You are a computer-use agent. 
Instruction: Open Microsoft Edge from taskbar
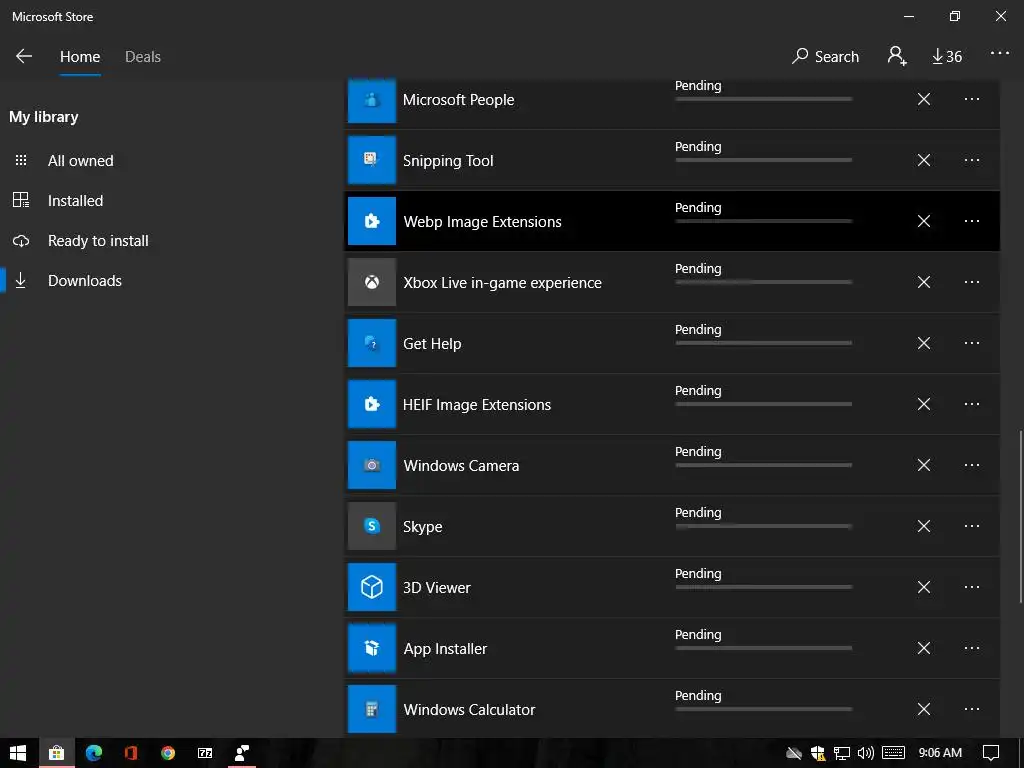(94, 753)
